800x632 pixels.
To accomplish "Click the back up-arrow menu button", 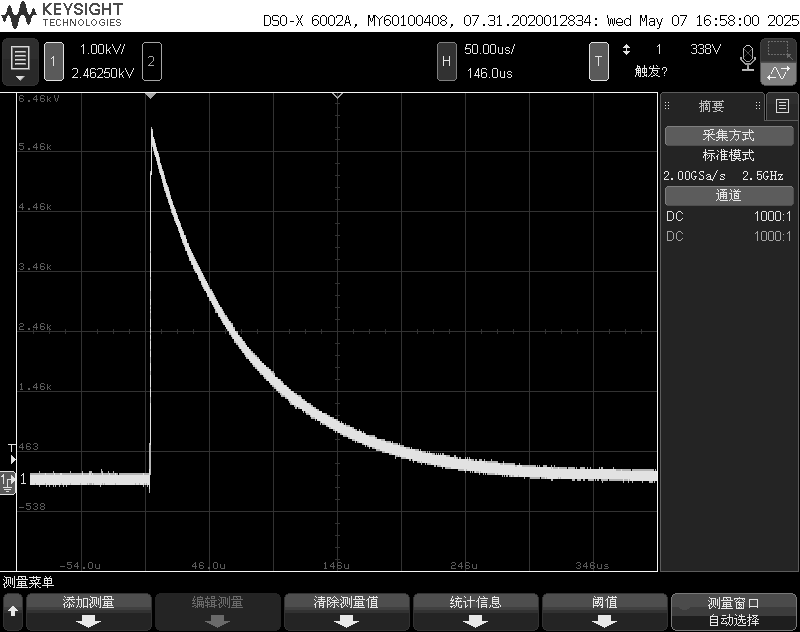I will [x=13, y=612].
